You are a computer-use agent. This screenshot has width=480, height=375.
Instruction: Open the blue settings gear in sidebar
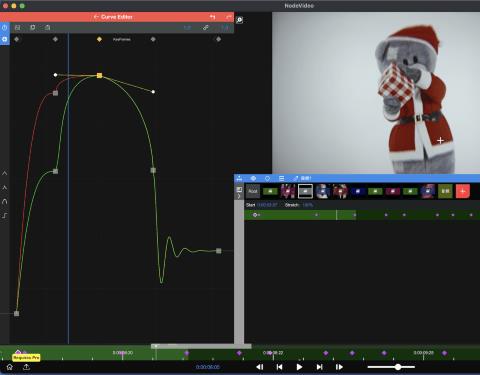coord(5,39)
